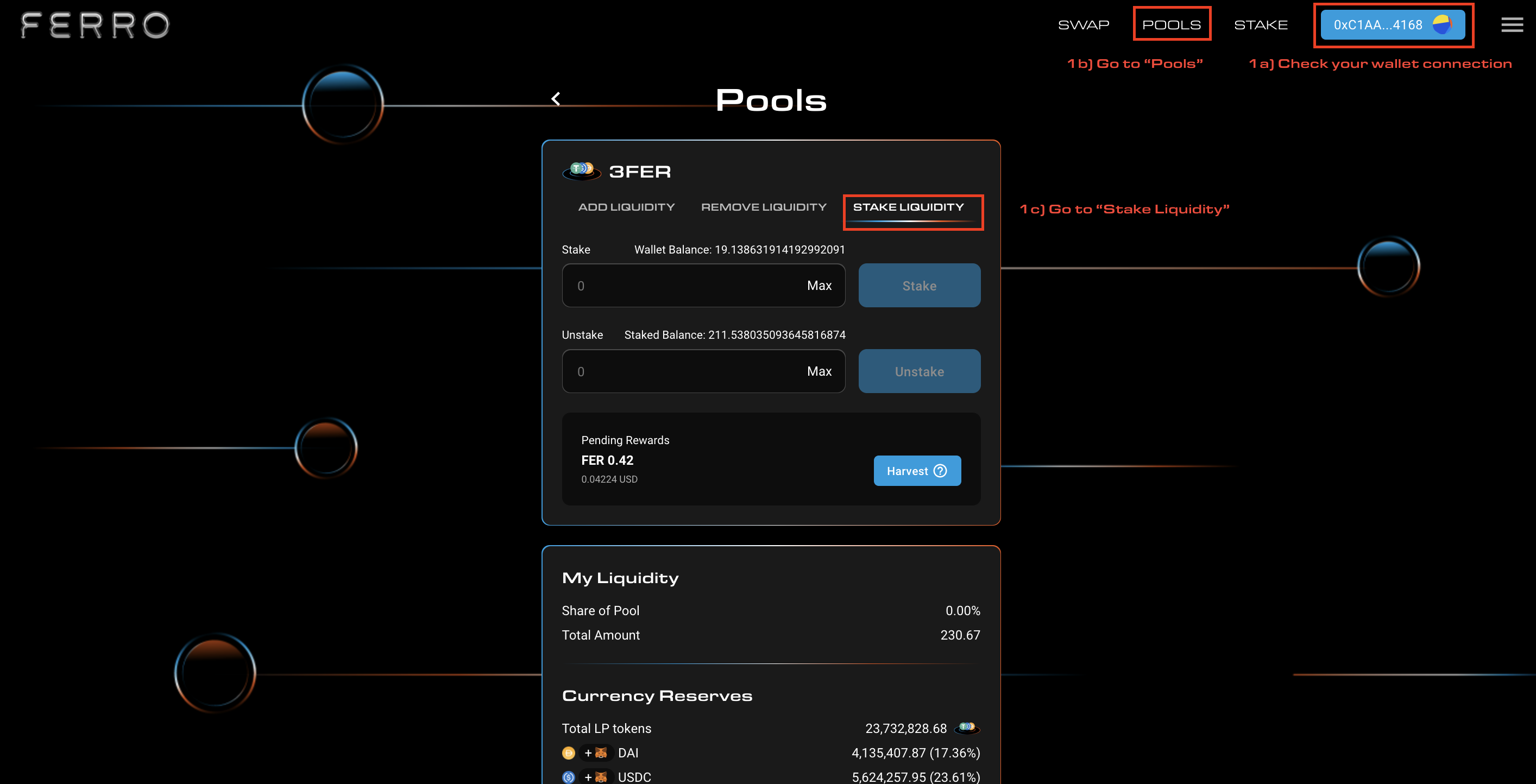Click the FER 0.42 pending reward

(x=607, y=460)
